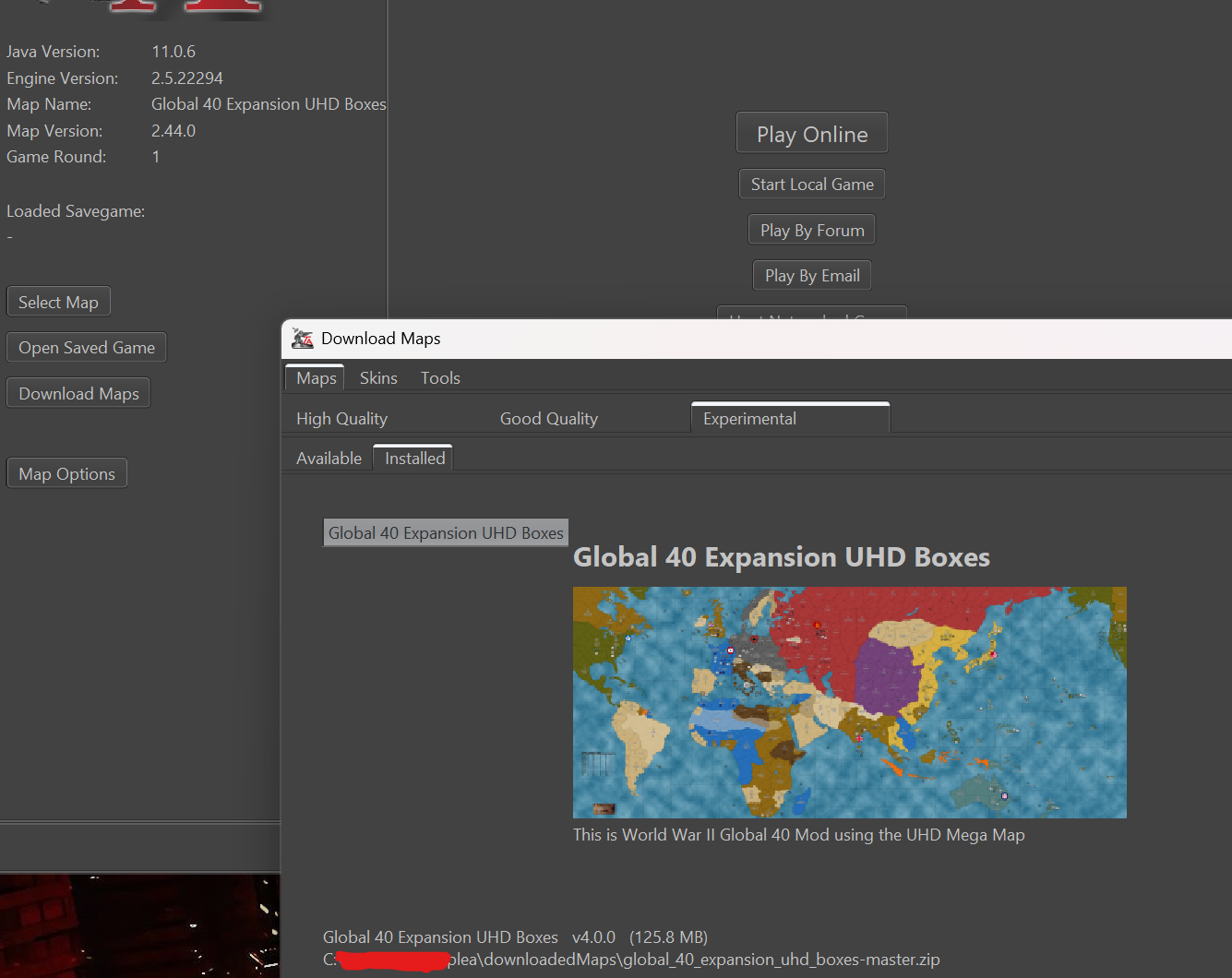Screen dimensions: 1232x978
Task: Start a local game
Action: pyautogui.click(x=811, y=185)
